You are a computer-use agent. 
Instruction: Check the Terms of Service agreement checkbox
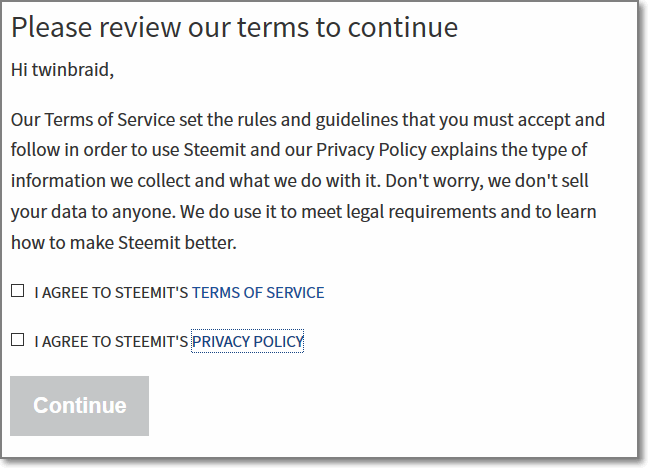pos(18,292)
